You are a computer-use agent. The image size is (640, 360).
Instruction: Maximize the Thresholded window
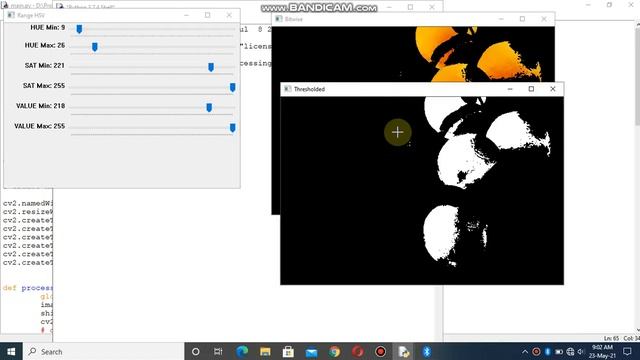(531, 89)
